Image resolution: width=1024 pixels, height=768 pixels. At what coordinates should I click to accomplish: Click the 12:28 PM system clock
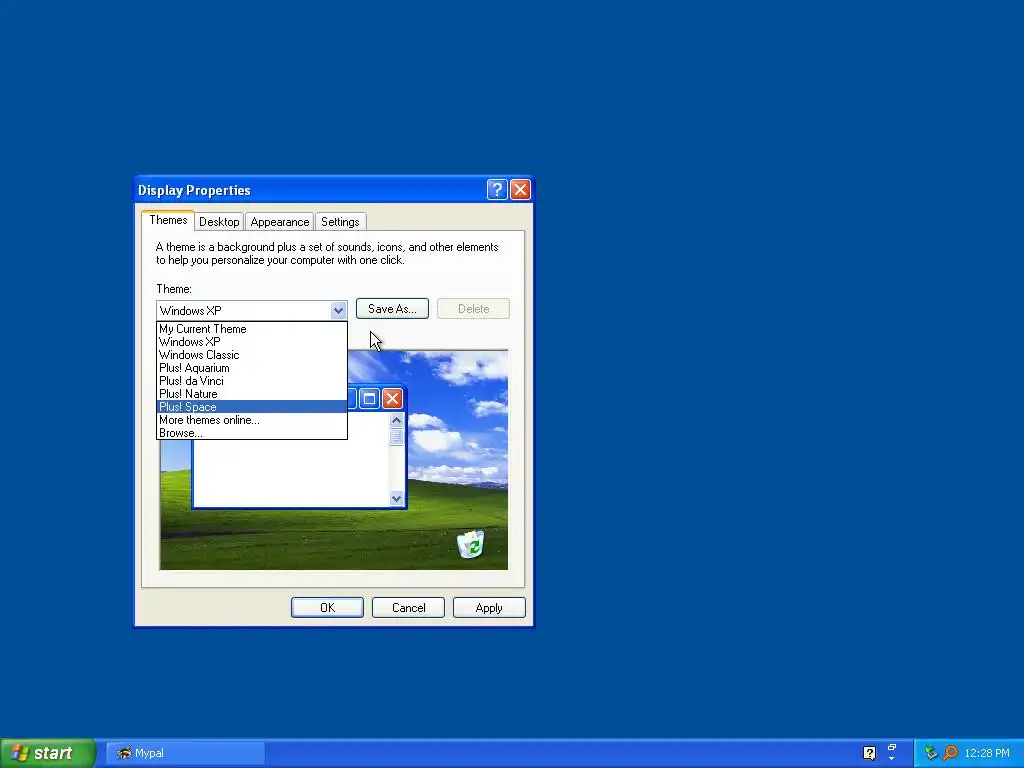point(987,753)
